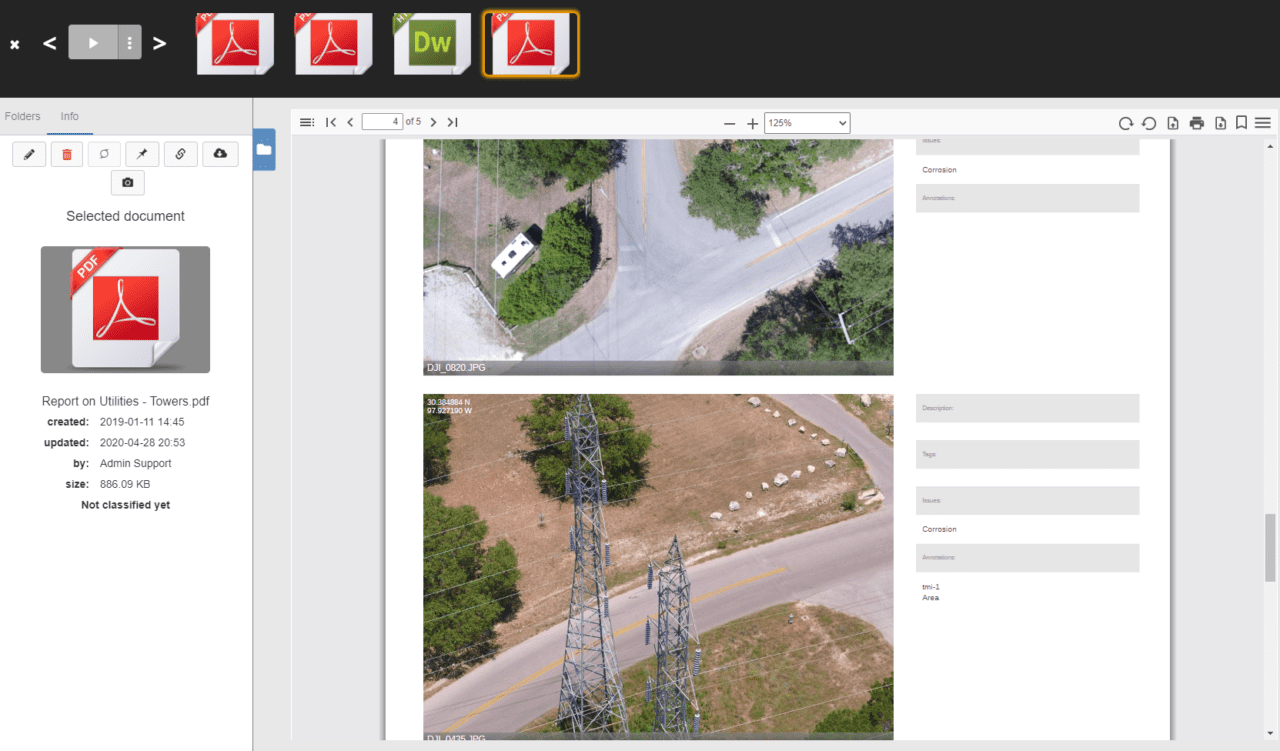This screenshot has height=751, width=1280.
Task: Select the edit (pencil) tool for the document
Action: pyautogui.click(x=28, y=153)
